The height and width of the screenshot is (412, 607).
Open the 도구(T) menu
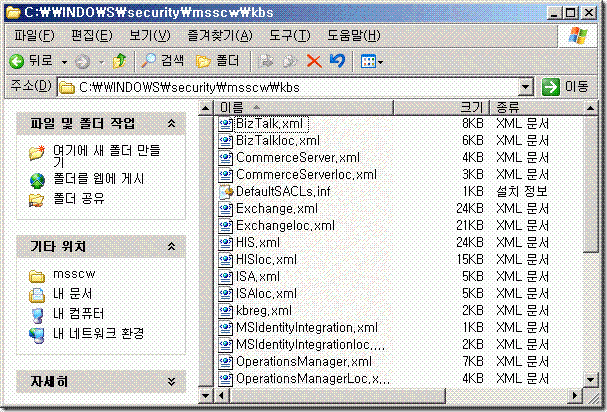[x=290, y=36]
